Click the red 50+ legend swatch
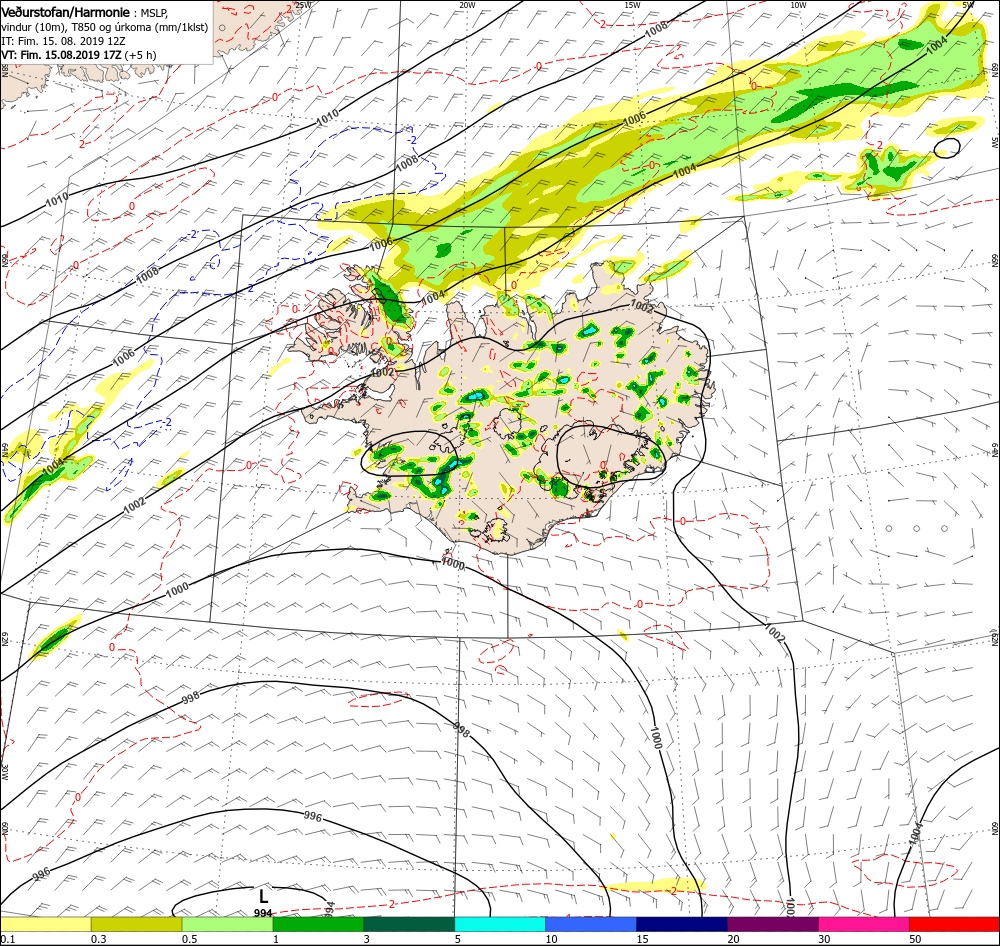 click(x=955, y=924)
